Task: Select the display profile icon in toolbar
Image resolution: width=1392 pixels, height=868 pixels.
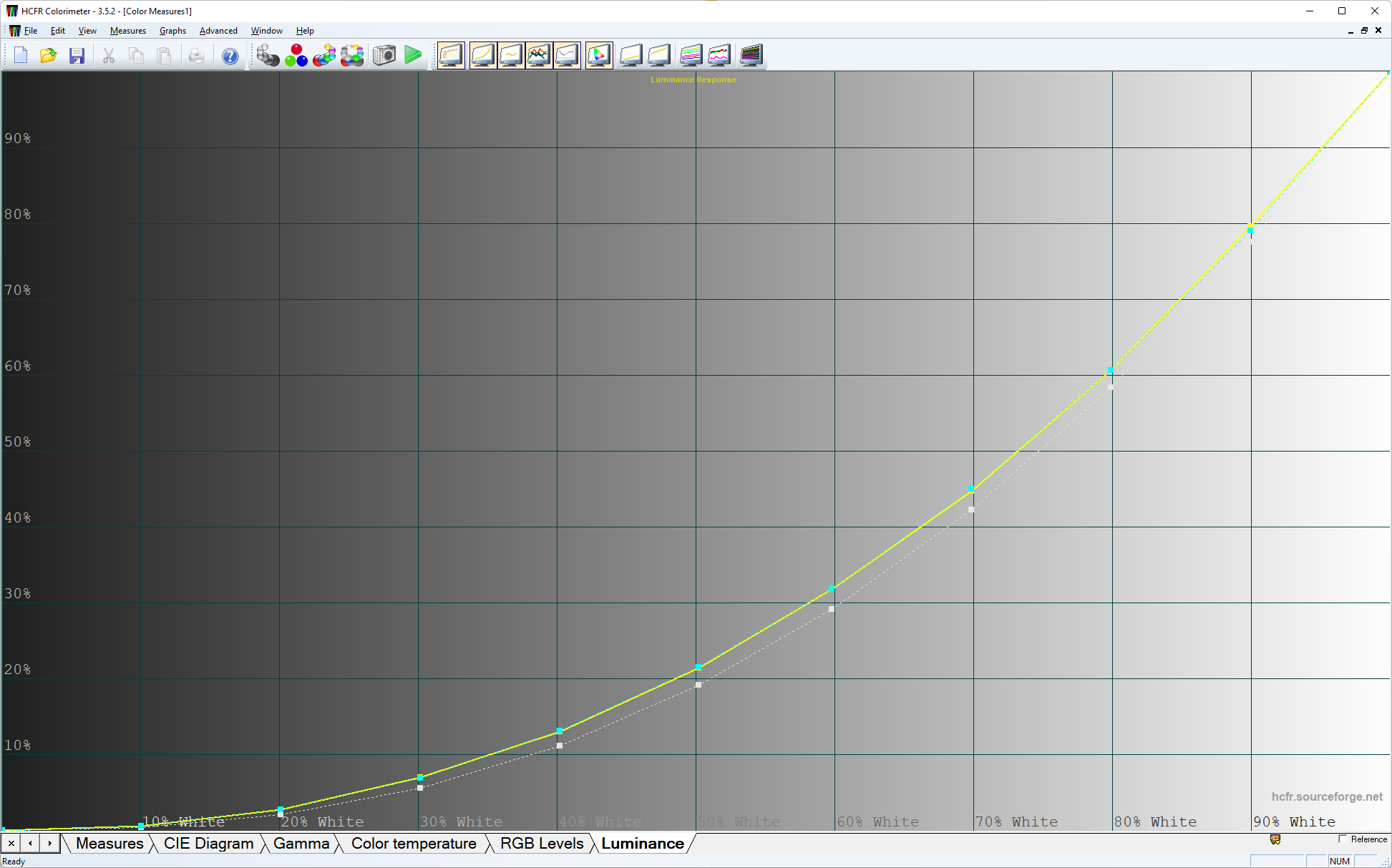Action: [598, 55]
